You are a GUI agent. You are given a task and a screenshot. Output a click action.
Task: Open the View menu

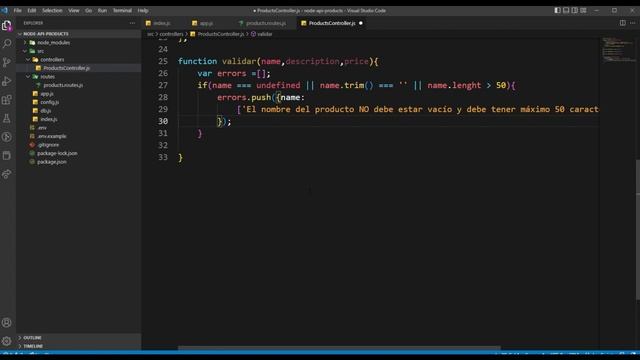[x=74, y=11]
